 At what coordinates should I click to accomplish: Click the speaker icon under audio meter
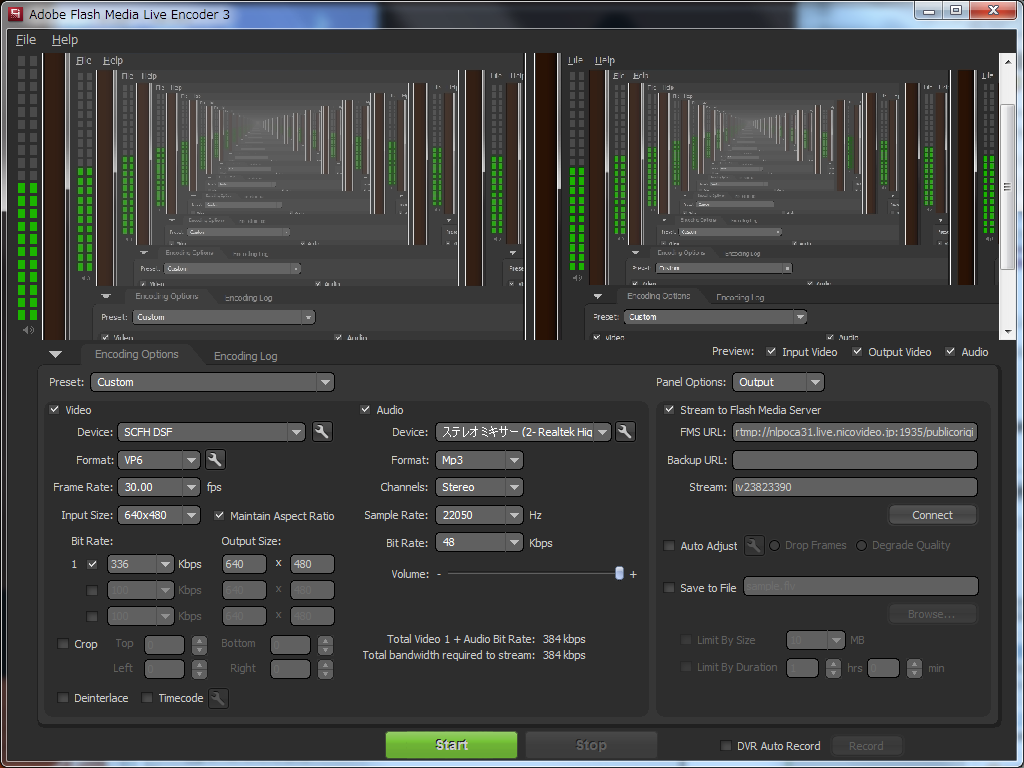pos(28,330)
